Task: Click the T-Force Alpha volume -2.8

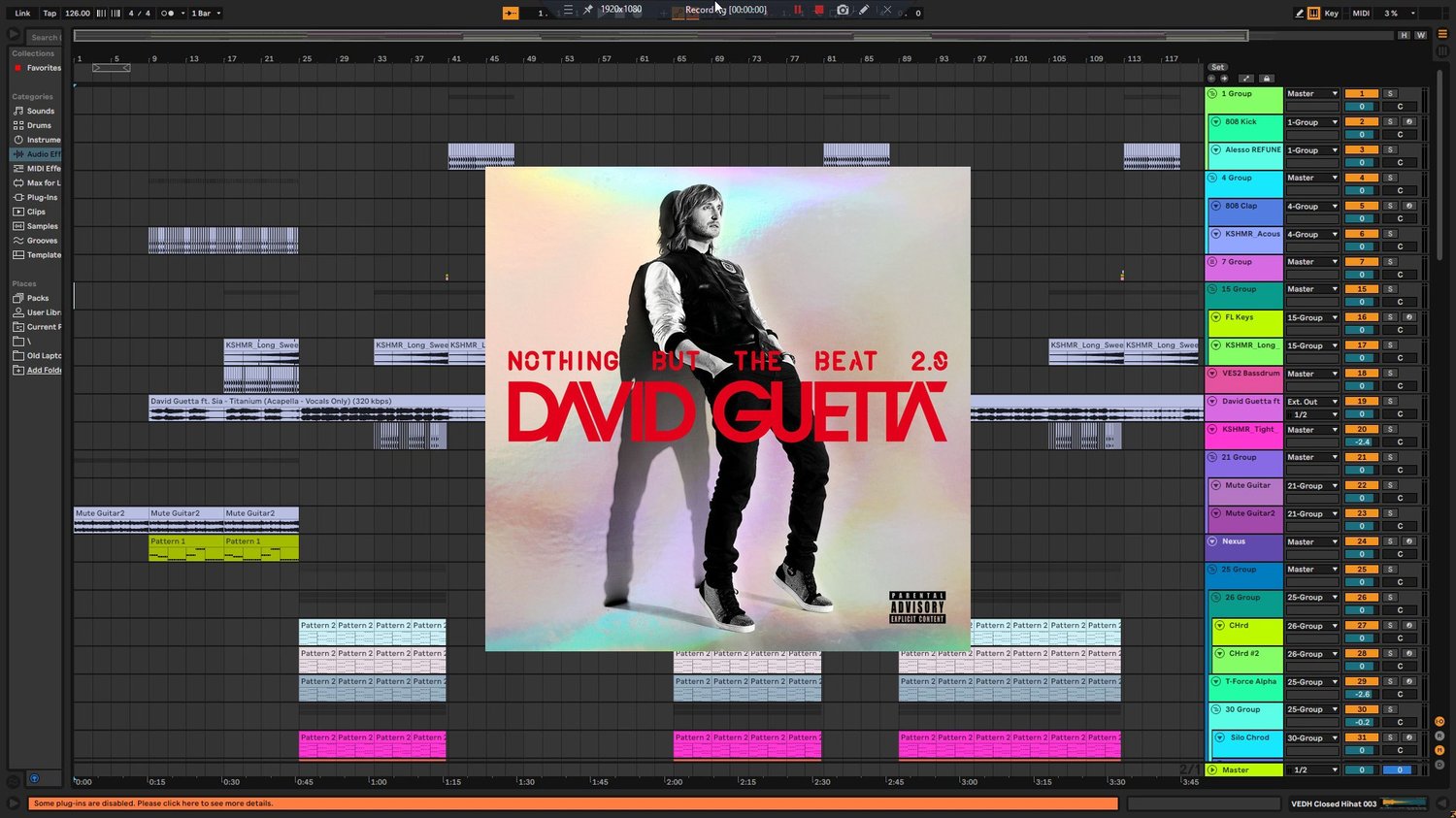Action: pyautogui.click(x=1362, y=694)
